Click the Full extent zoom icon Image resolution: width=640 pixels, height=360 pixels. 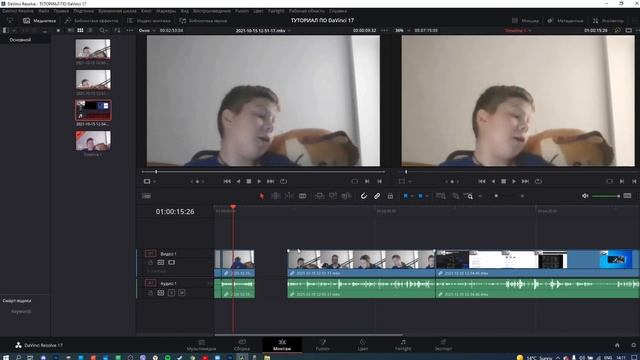440,196
